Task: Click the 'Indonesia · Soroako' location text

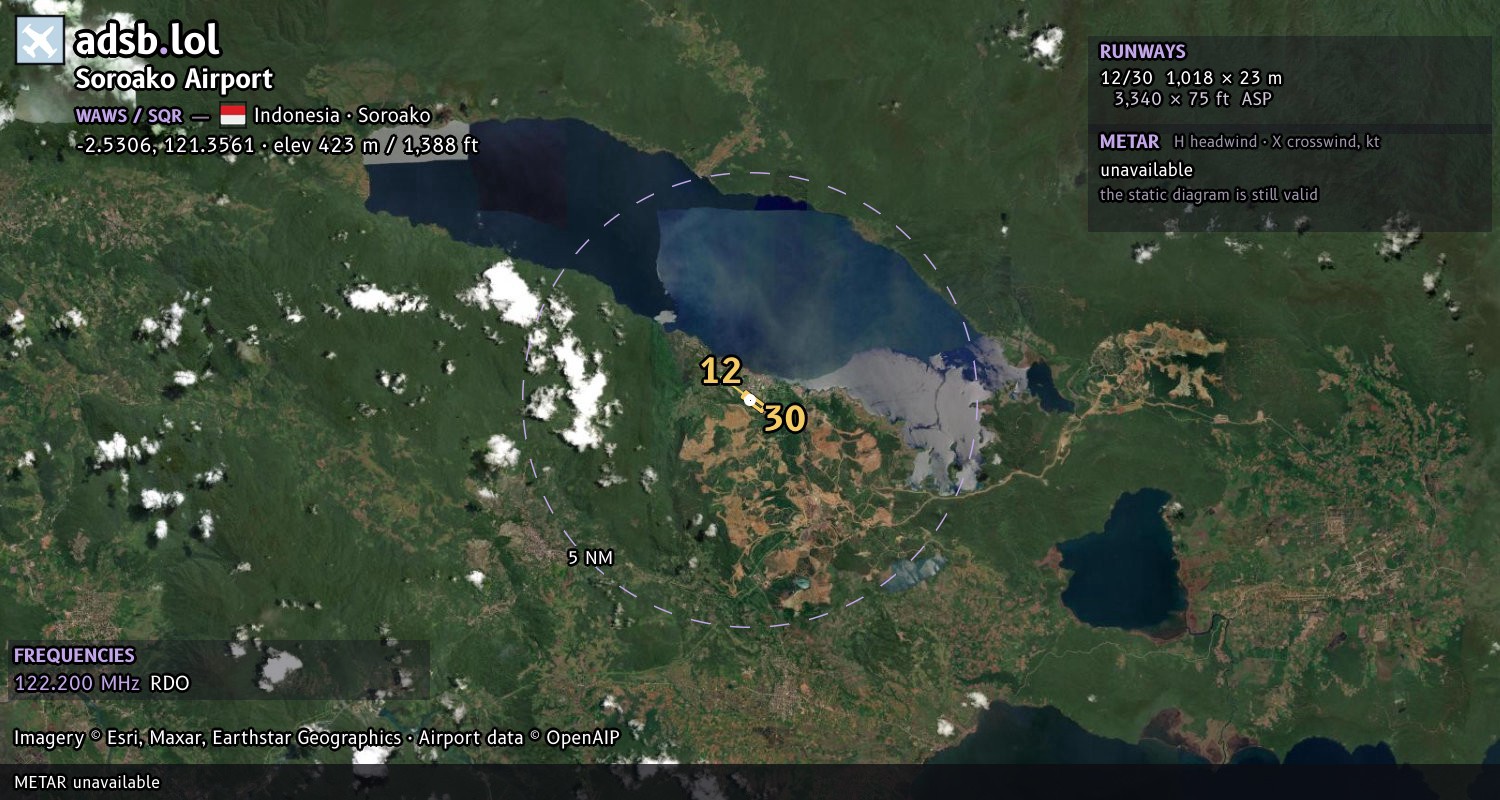Action: [x=342, y=115]
